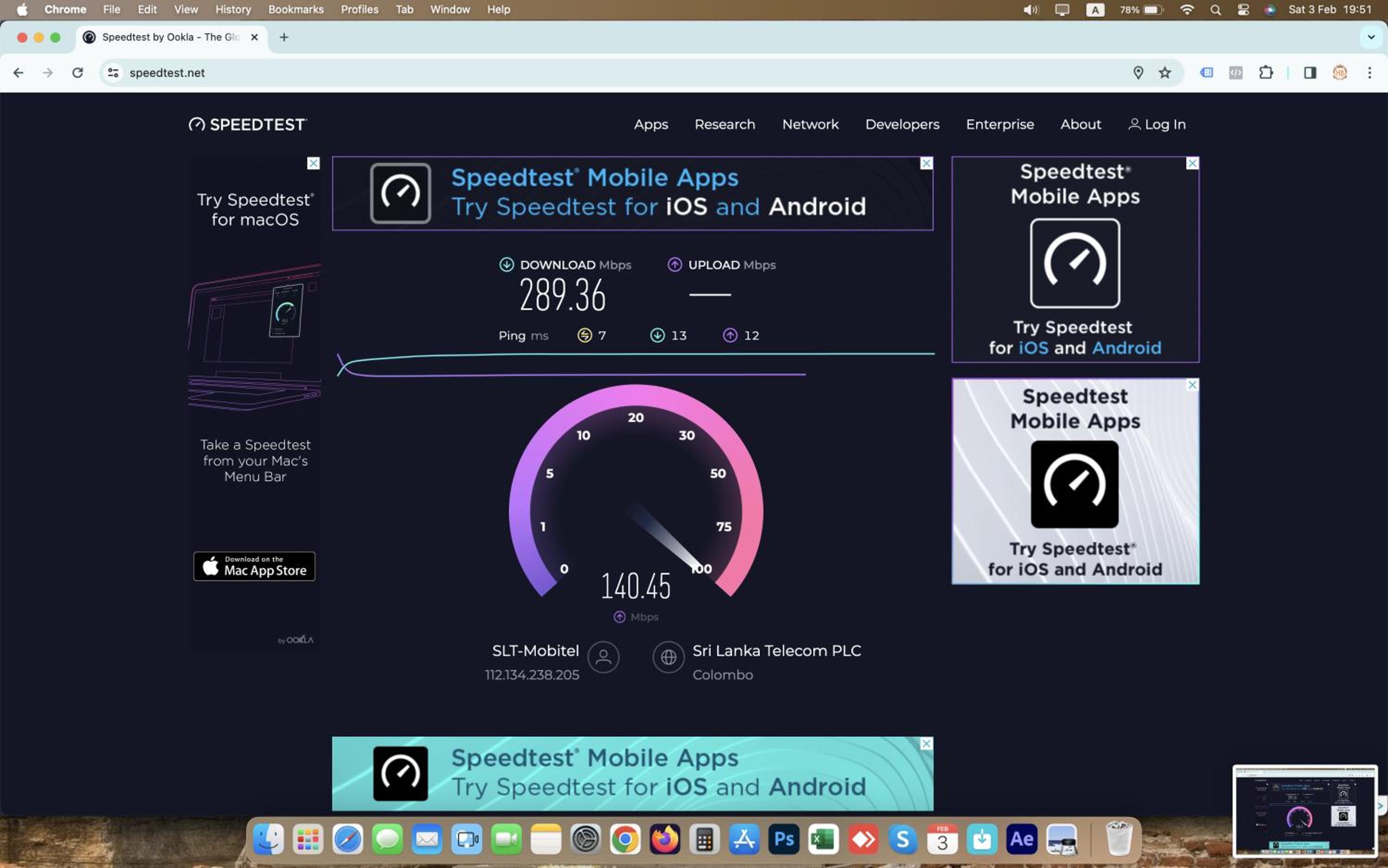
Task: Open the Chrome extensions puzzle icon
Action: (x=1266, y=73)
